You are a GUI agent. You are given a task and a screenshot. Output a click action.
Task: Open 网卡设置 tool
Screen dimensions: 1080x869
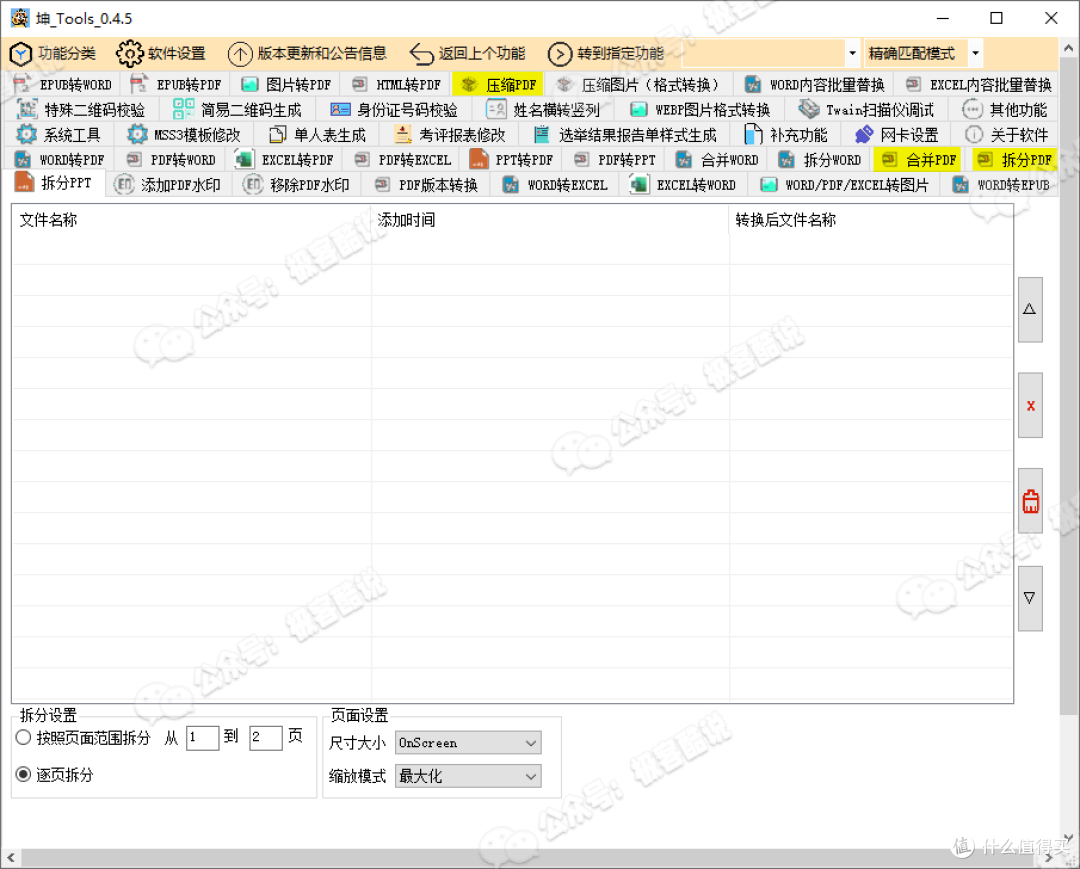[x=897, y=134]
